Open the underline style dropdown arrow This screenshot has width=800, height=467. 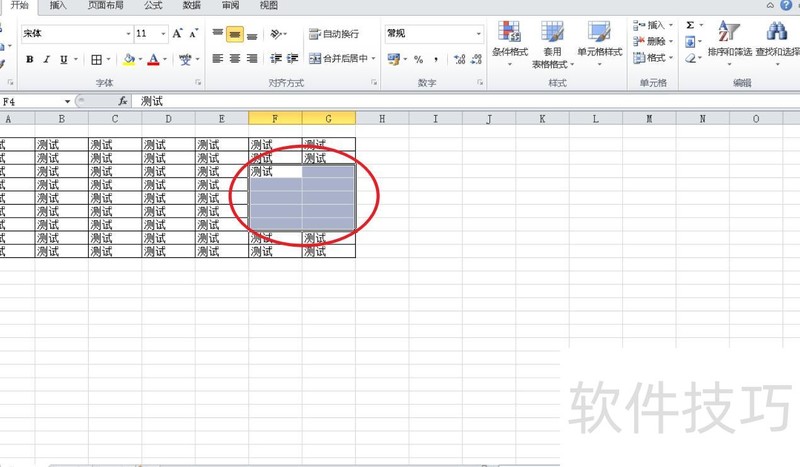pos(76,59)
